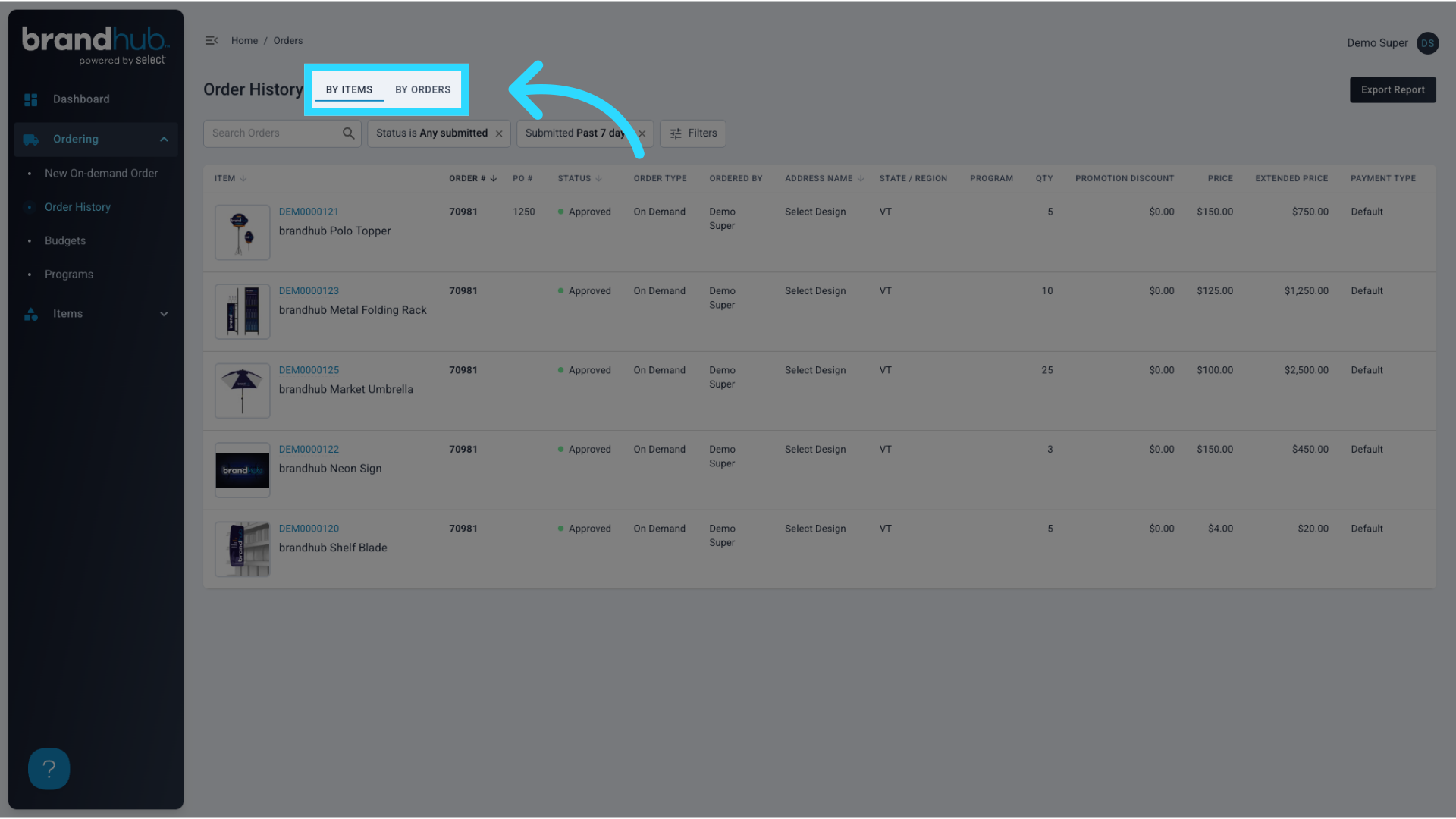1456x819 pixels.
Task: Switch to the BY ORDERS tab
Action: (422, 89)
